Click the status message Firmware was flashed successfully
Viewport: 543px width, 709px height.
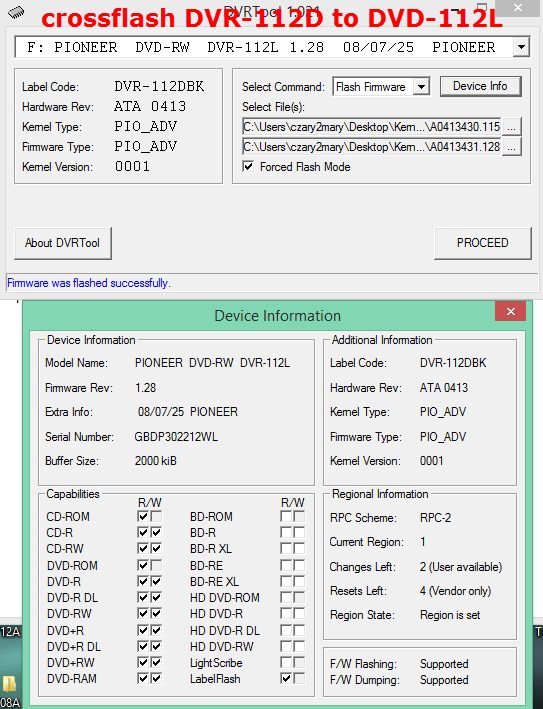[89, 283]
